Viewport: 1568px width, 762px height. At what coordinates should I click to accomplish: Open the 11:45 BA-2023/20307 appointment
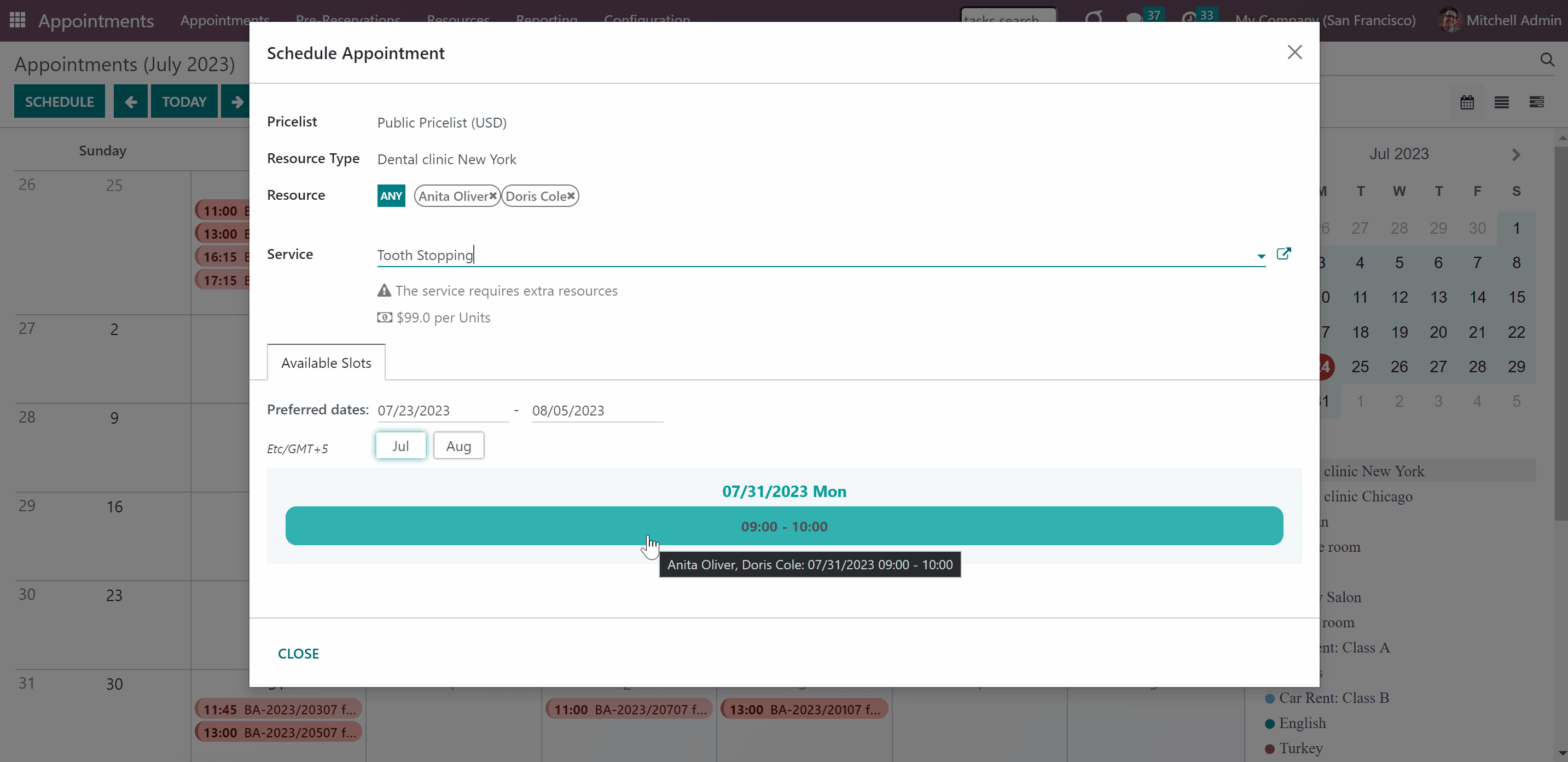pyautogui.click(x=279, y=709)
